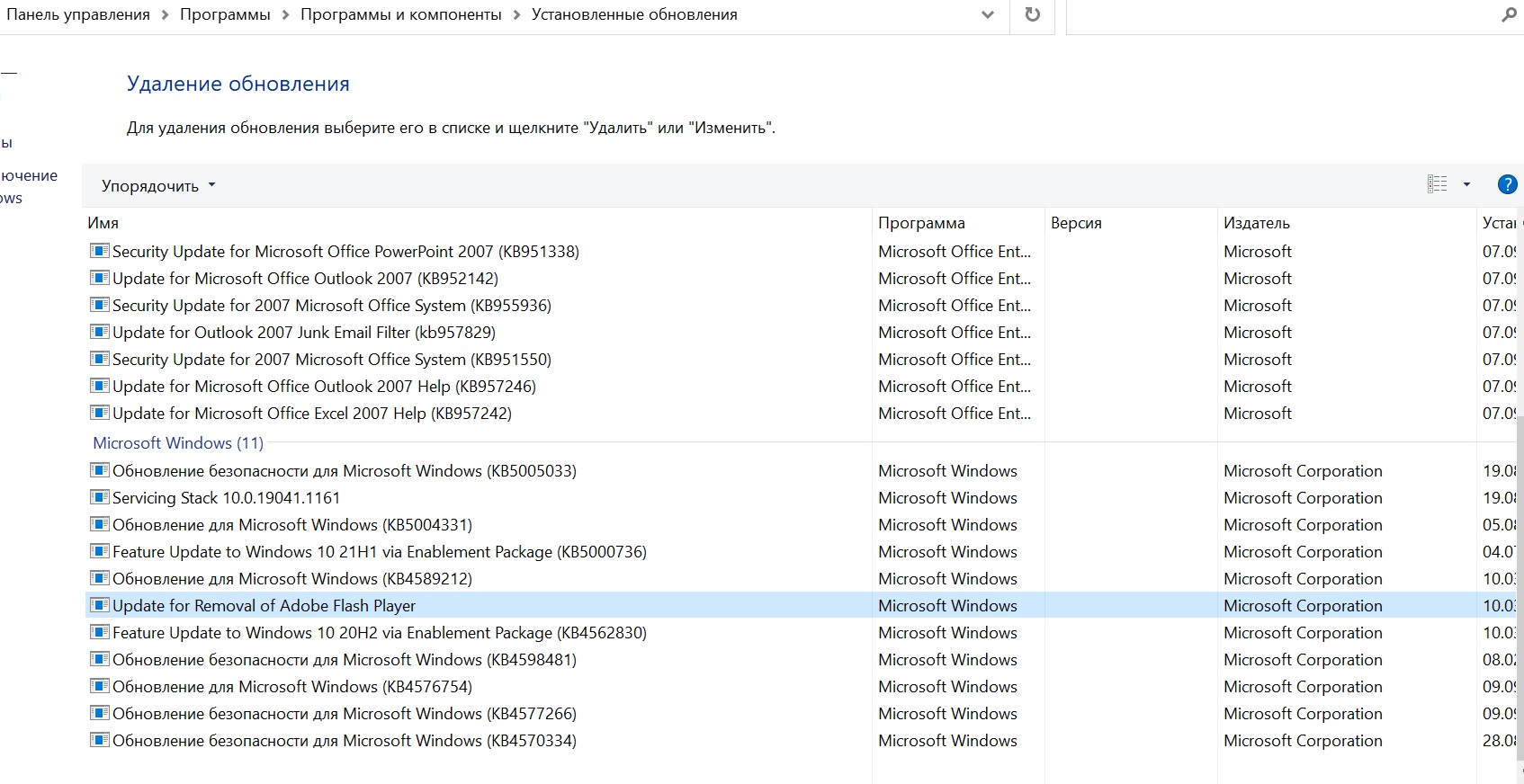Click icon of Security Update KB955936 row

(100, 305)
